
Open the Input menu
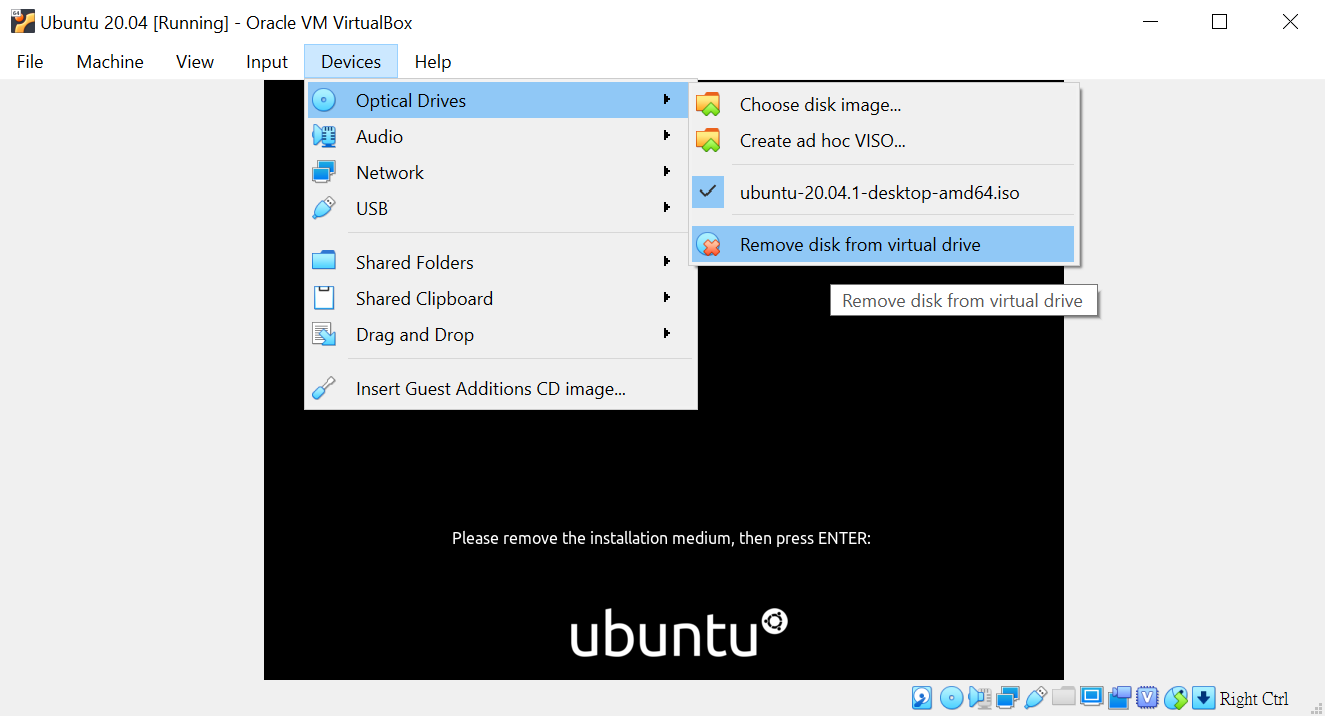point(267,62)
